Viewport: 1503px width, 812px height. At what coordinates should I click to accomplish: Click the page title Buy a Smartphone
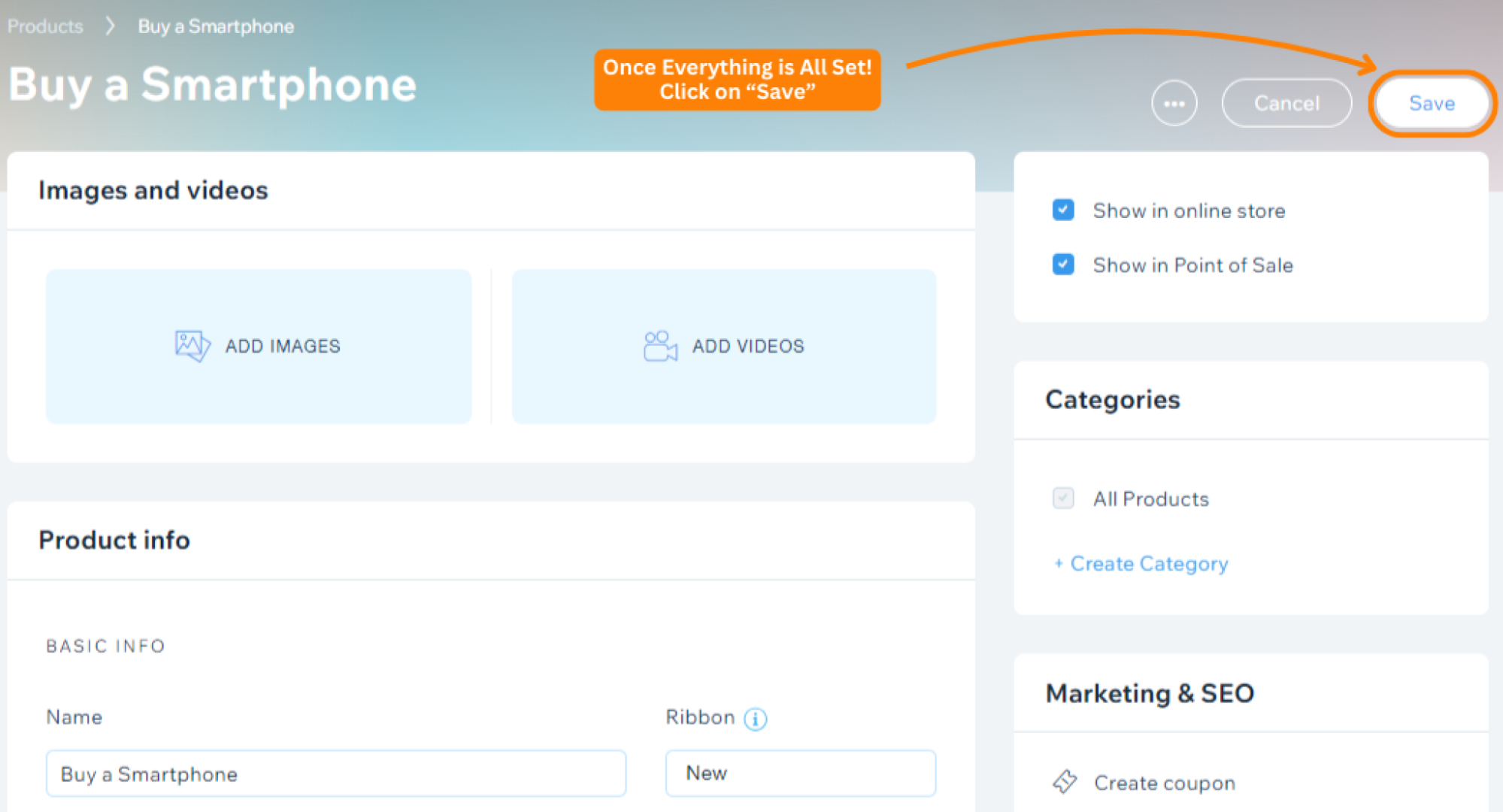[x=212, y=84]
